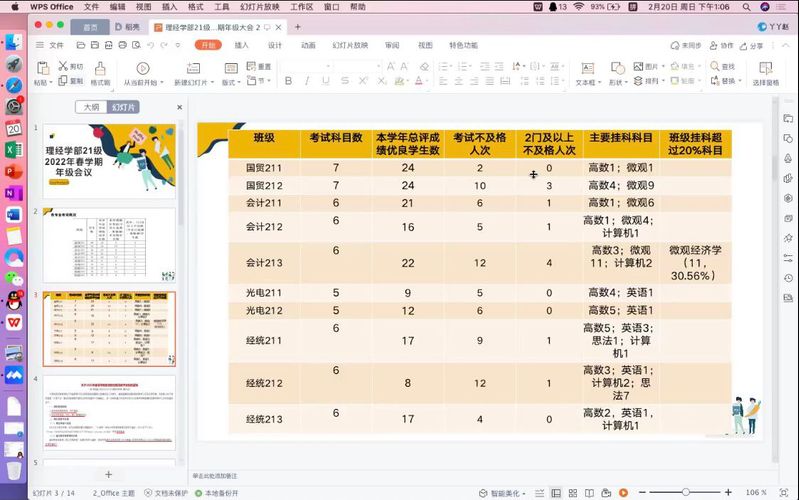Click the Save icon in quick toolbar
The width and height of the screenshot is (799, 500).
93,45
